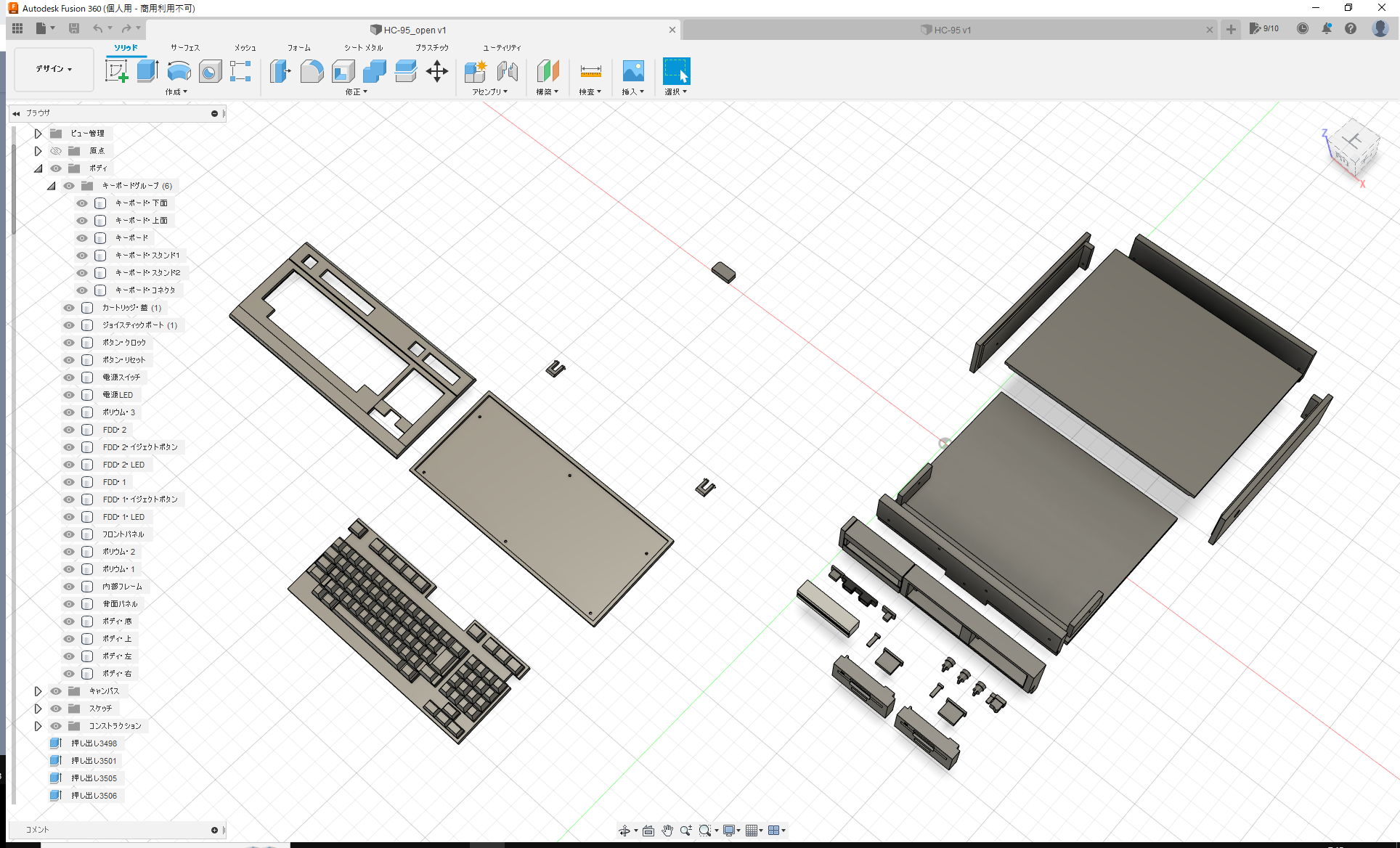Select the Create Sketch tool
This screenshot has width=1400, height=848.
tap(116, 70)
